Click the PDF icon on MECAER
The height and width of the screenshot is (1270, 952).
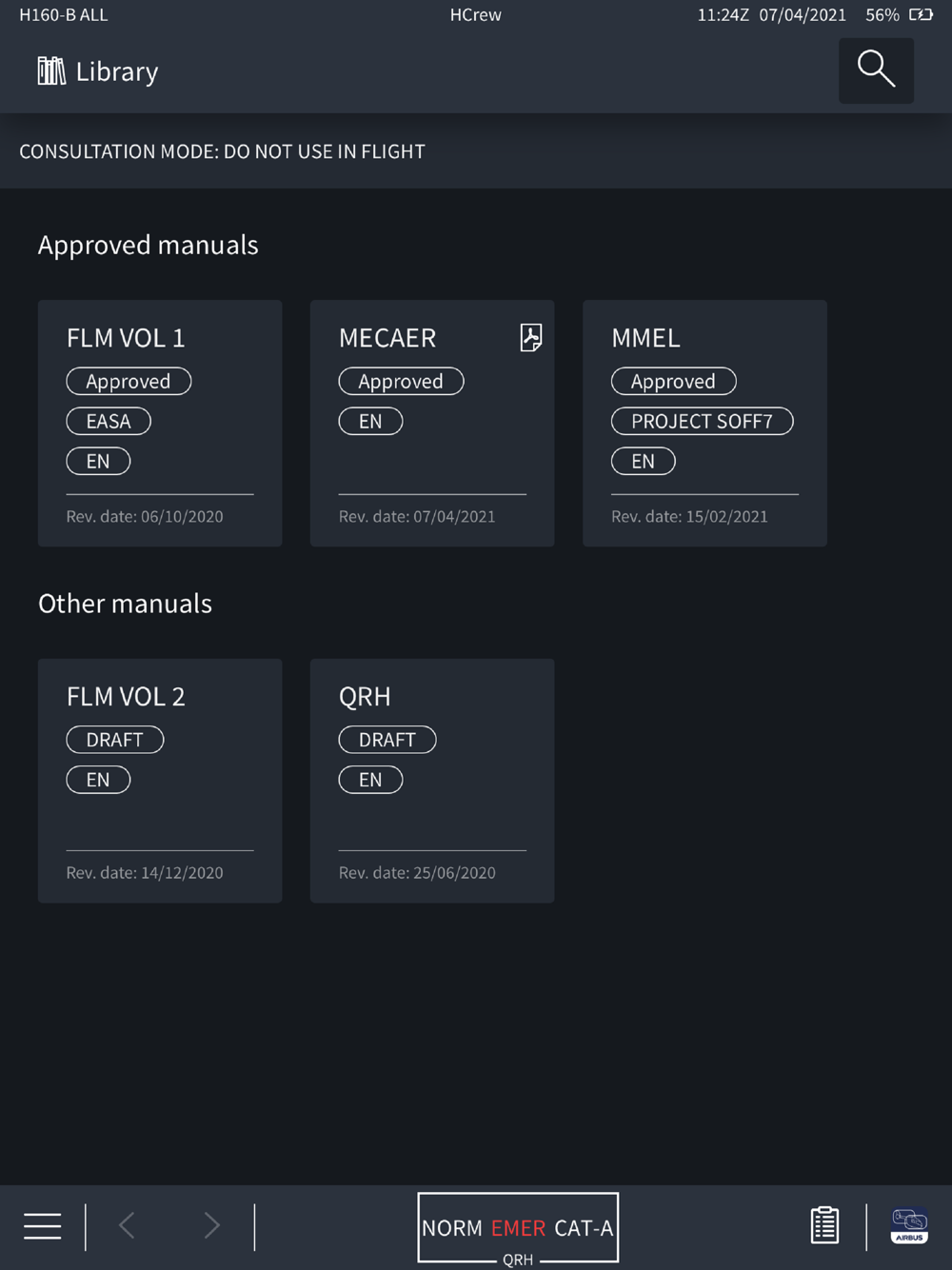pyautogui.click(x=531, y=337)
